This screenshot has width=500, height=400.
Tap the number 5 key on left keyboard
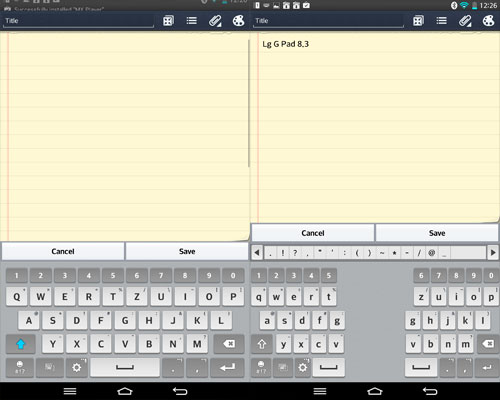(113, 275)
